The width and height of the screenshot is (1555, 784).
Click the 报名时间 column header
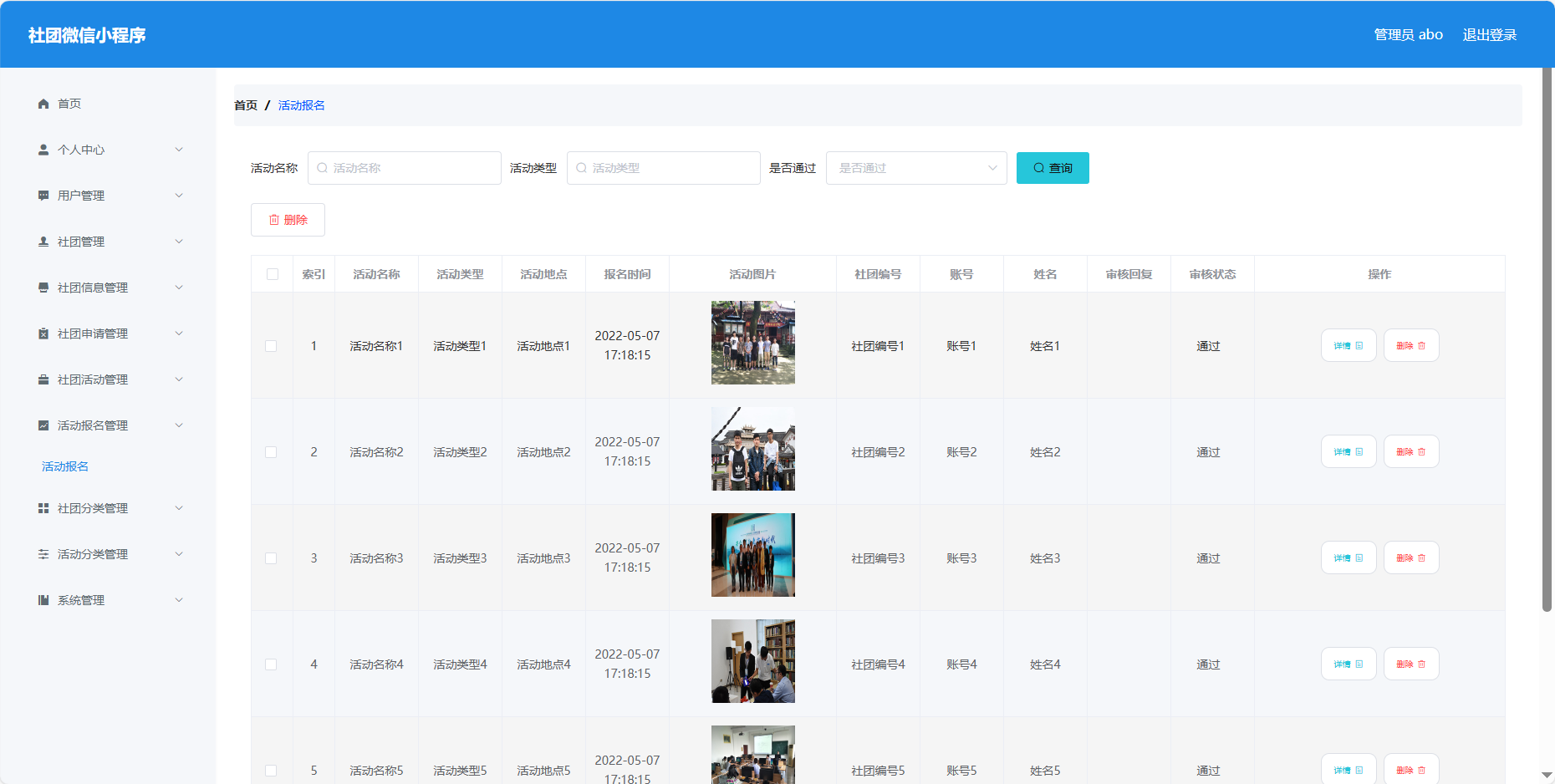point(627,274)
